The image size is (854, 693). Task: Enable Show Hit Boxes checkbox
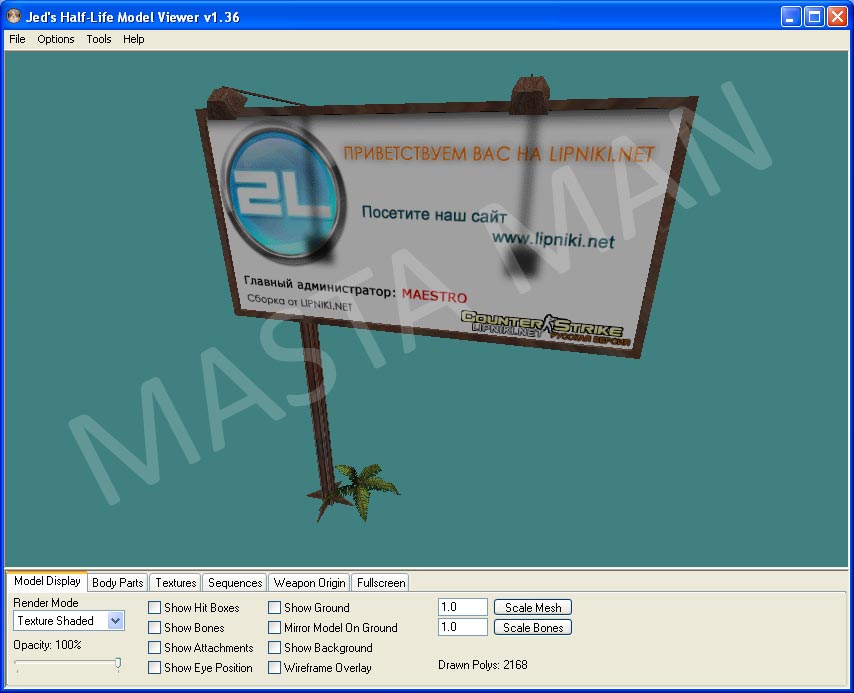click(x=155, y=607)
